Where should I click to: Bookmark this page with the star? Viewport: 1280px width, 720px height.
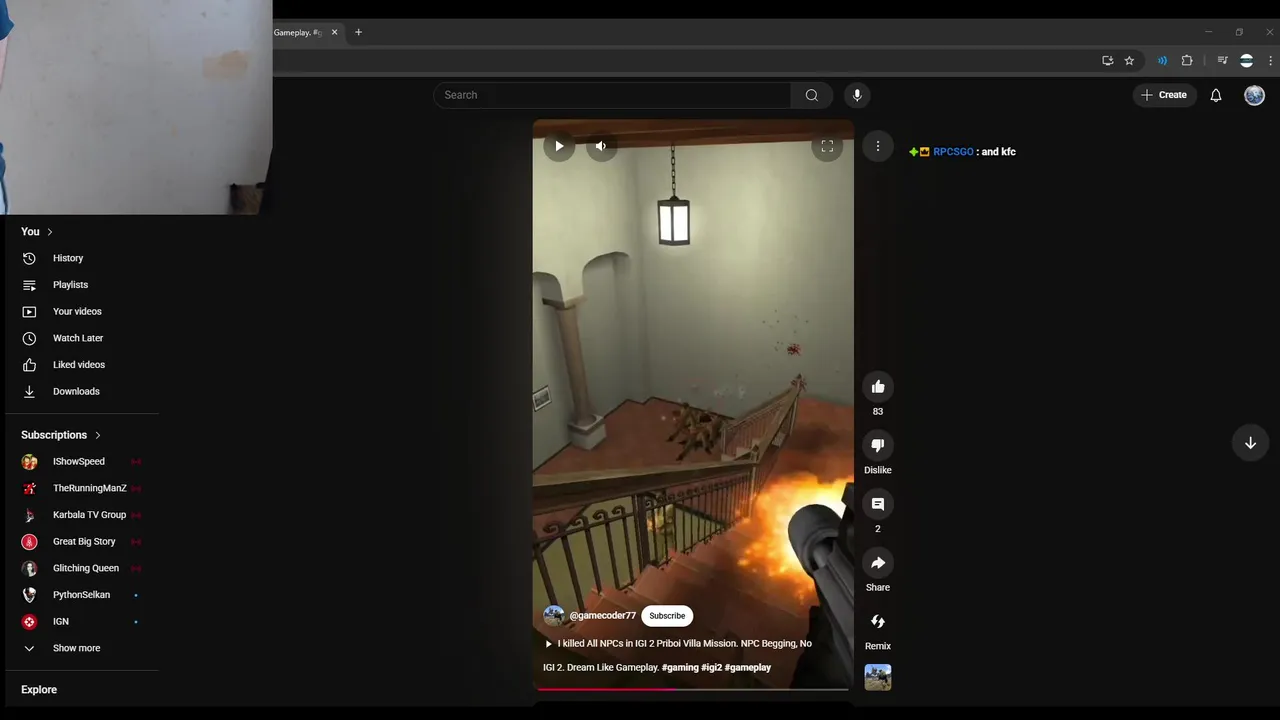coord(1129,61)
